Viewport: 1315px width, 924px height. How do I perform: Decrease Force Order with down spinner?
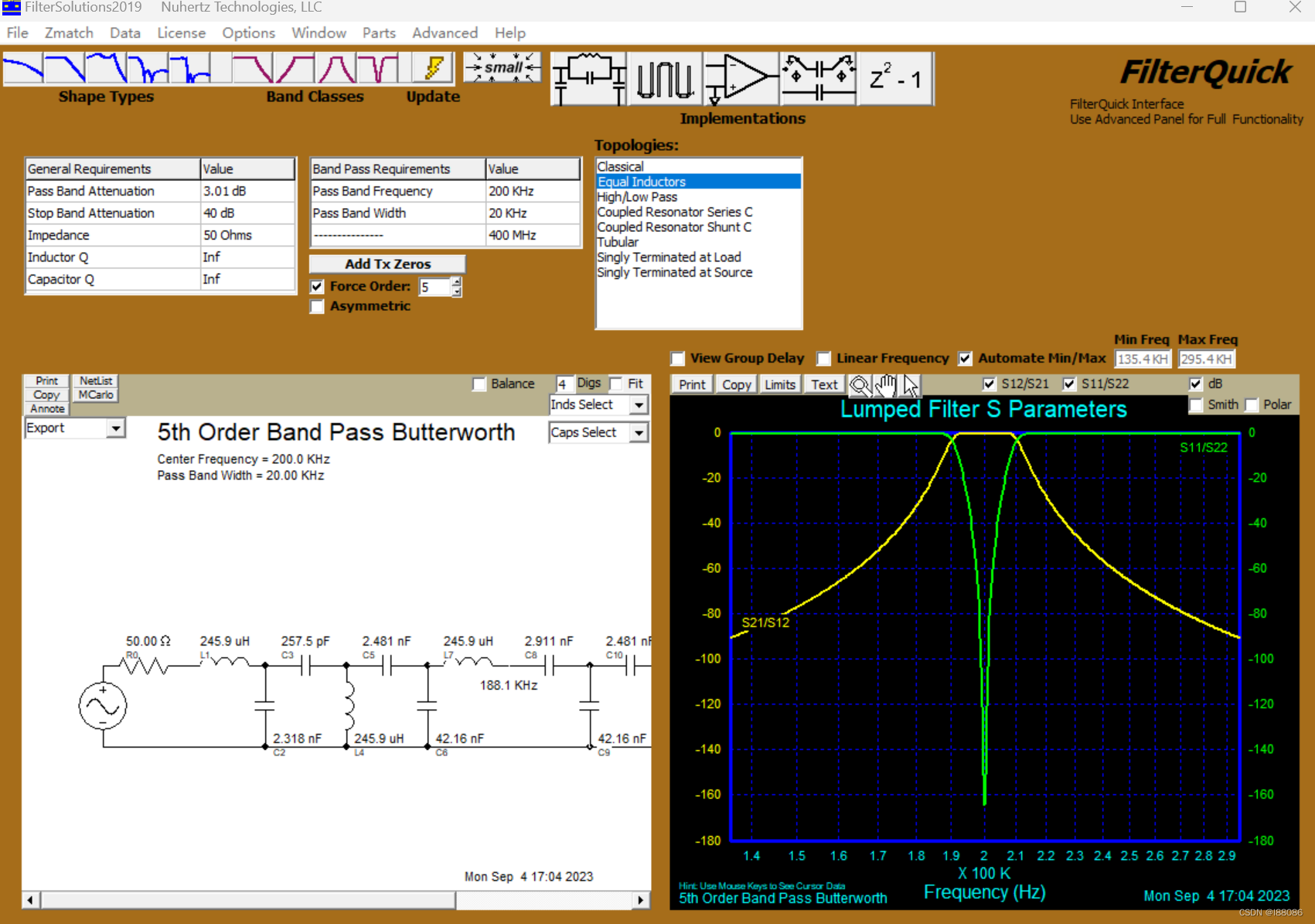coord(457,292)
